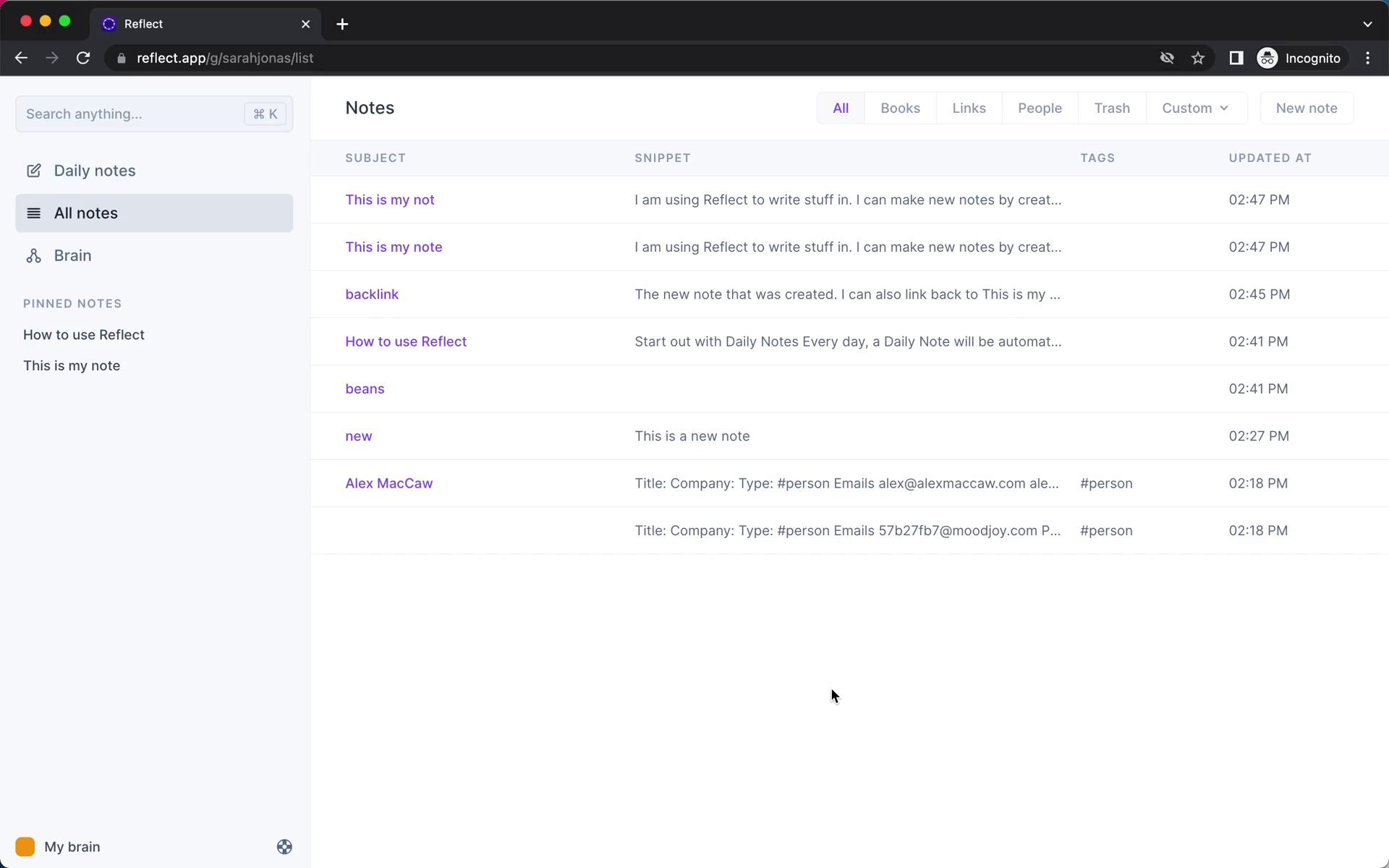
Task: Click the Daily notes sidebar icon
Action: click(x=34, y=170)
